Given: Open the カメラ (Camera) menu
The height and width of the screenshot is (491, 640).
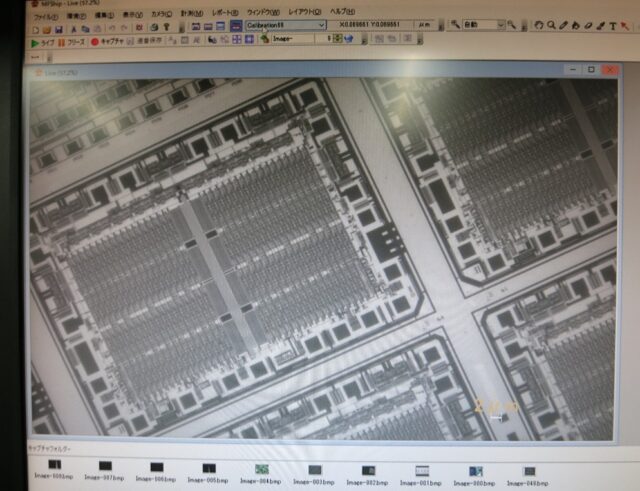Looking at the screenshot, I should pos(162,14).
